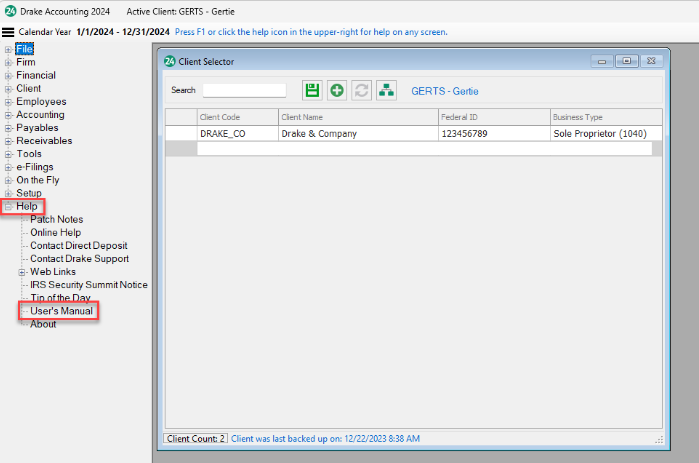699x463 pixels.
Task: Click the green Save icon in Client Selector
Action: coord(312,90)
